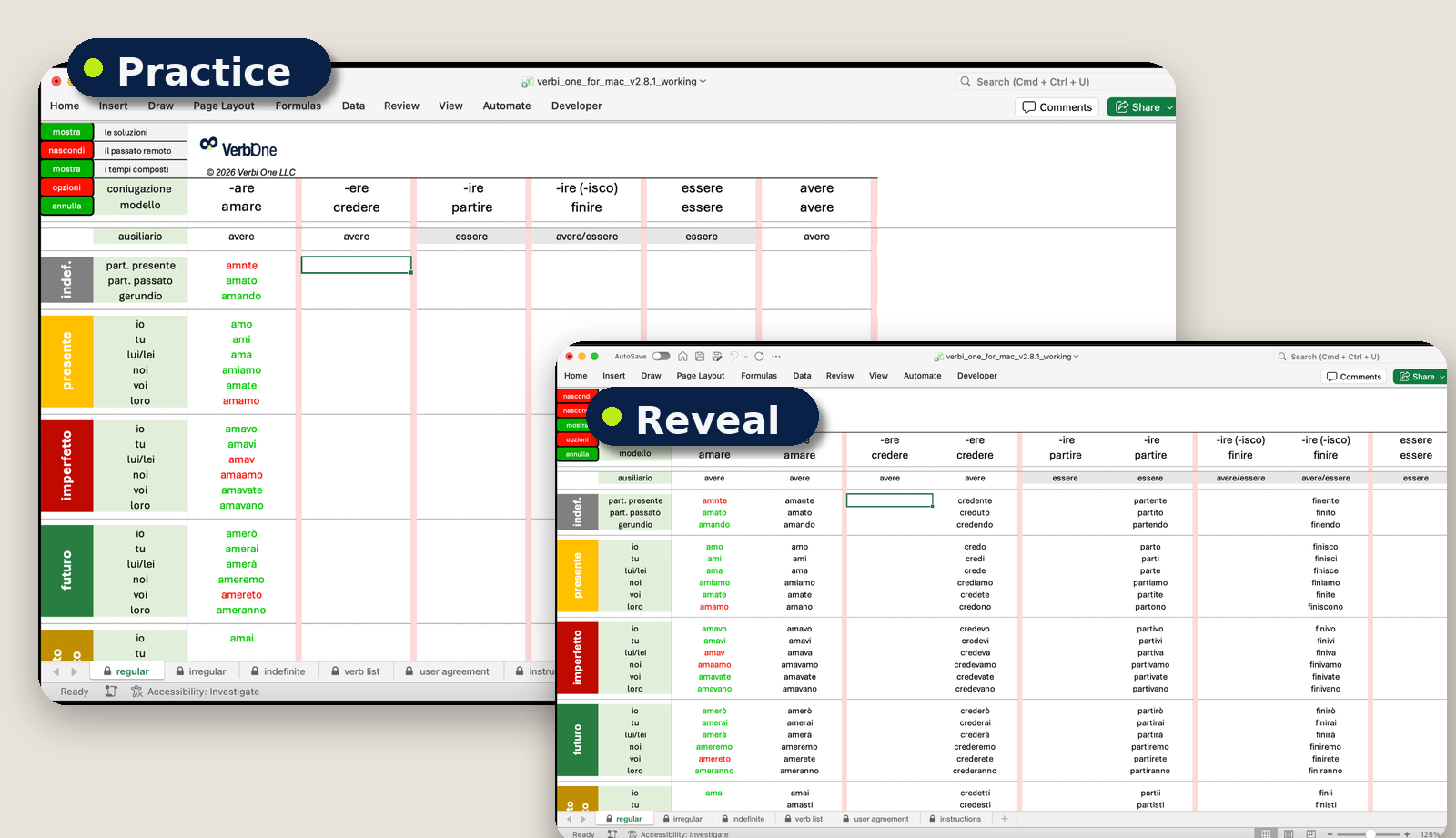Toggle the AutoSave switch
This screenshot has width=1456, height=838.
coord(662,356)
